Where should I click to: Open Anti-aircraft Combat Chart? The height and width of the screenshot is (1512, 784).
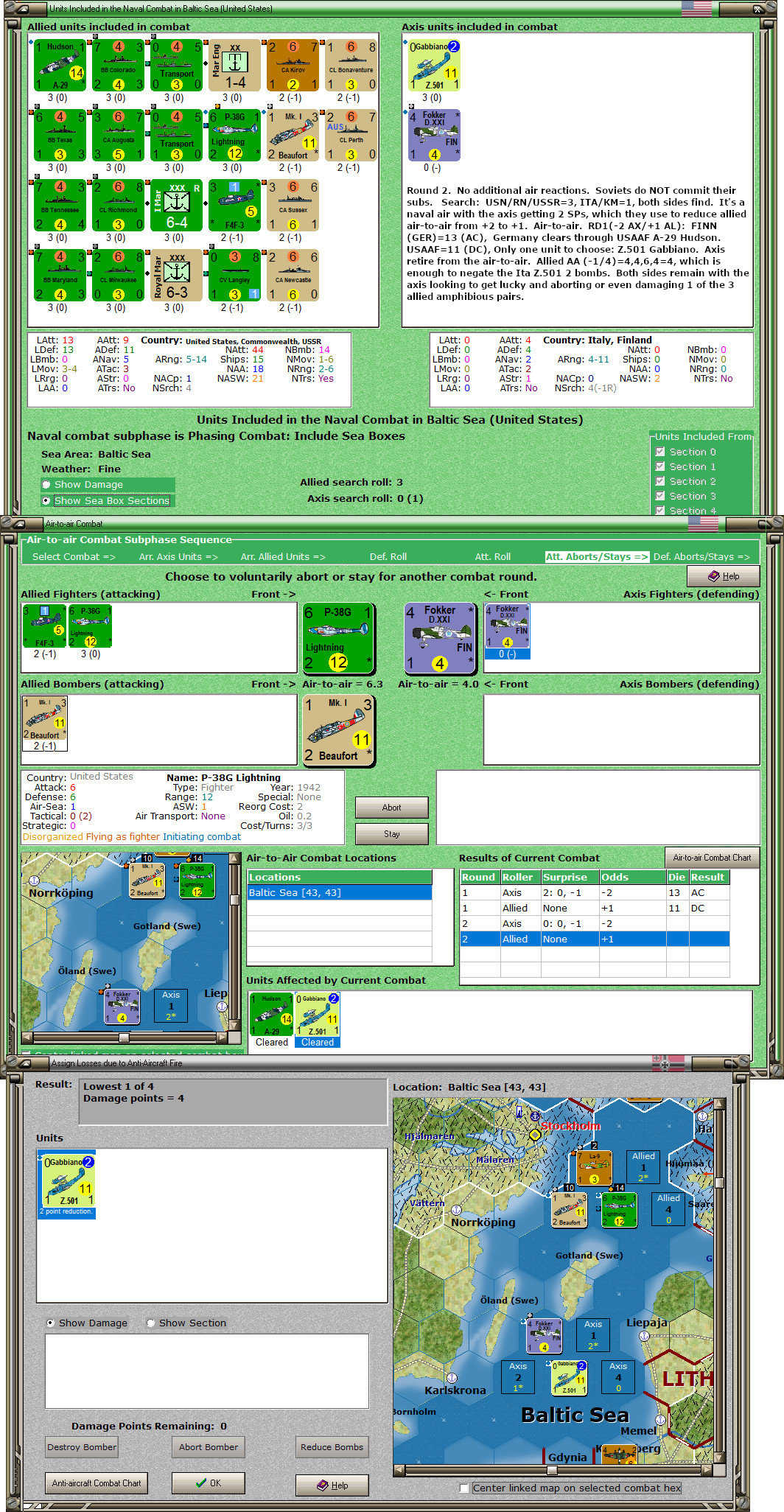point(97,1483)
